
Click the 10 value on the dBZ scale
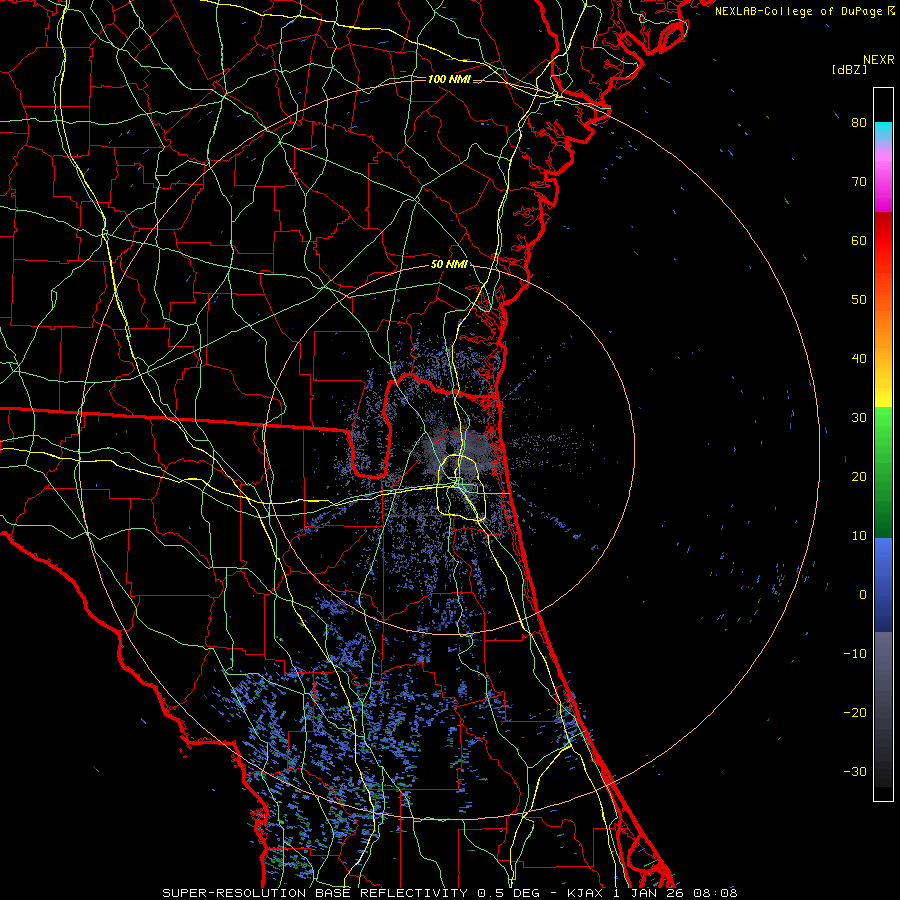coord(859,536)
